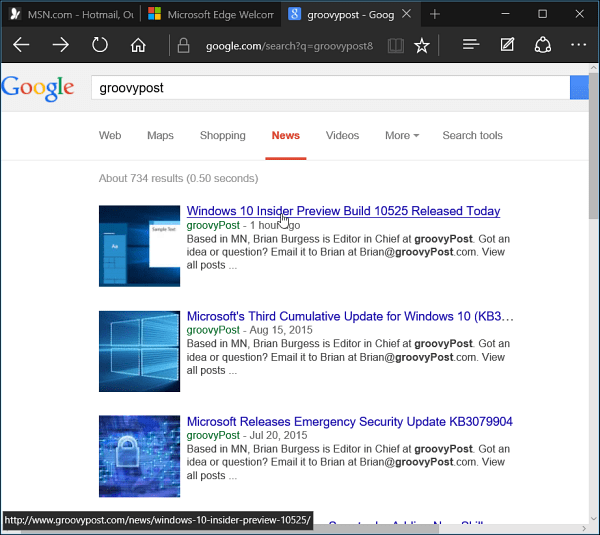Make a Web Note with pencil icon
This screenshot has width=600, height=535.
[507, 45]
